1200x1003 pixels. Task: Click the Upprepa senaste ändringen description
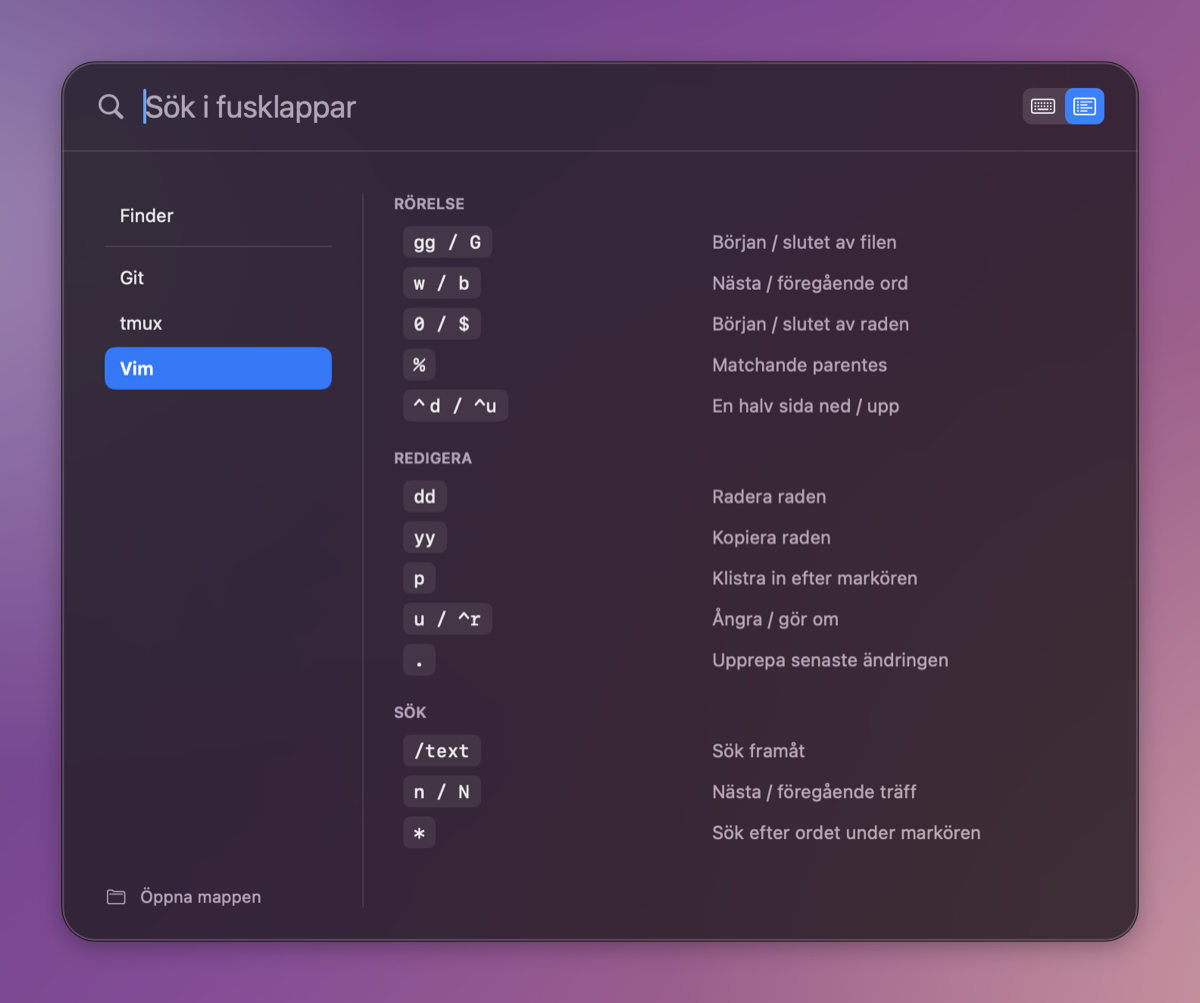pos(830,660)
